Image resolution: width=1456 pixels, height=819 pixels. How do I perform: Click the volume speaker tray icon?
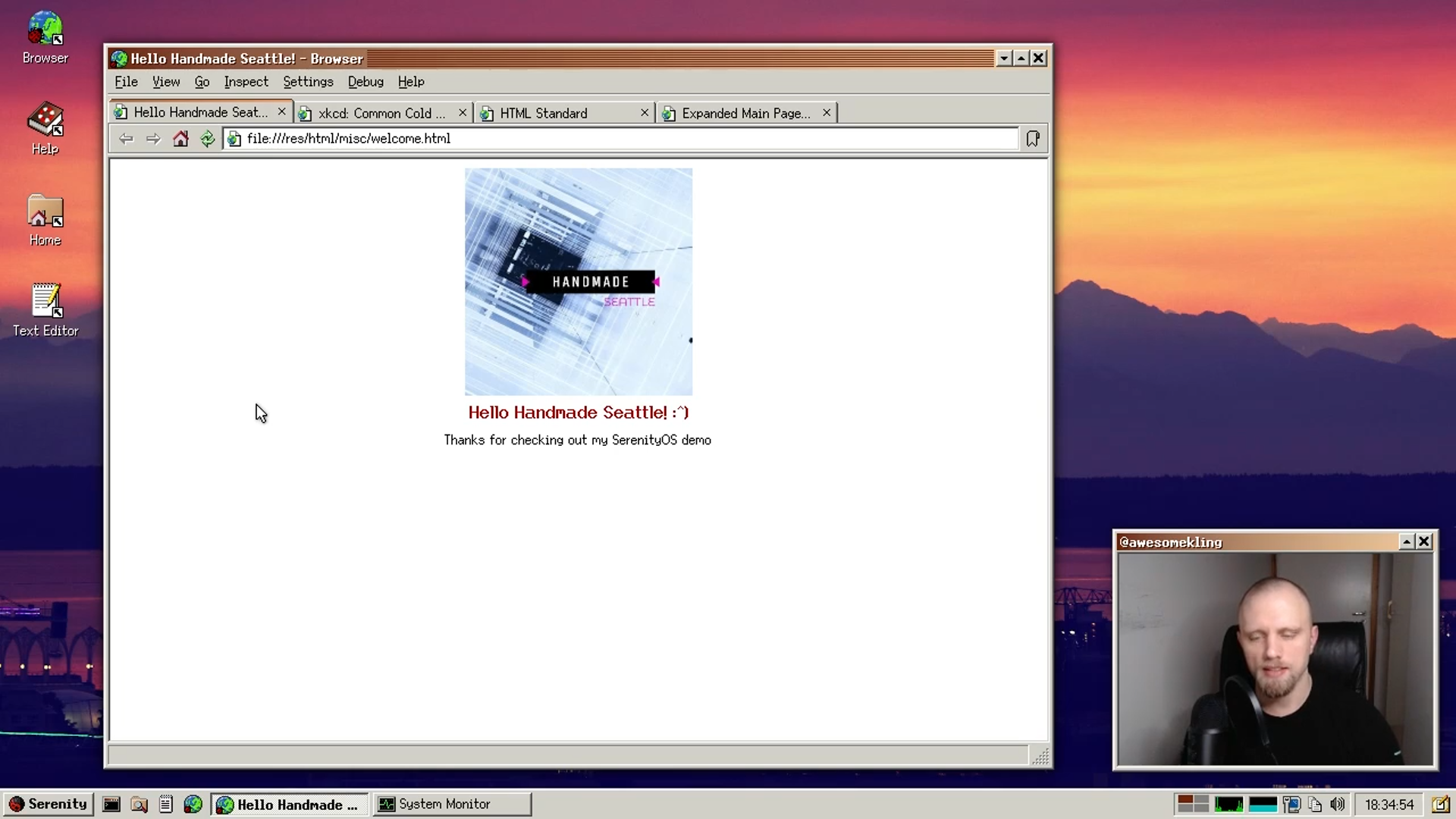tap(1338, 804)
